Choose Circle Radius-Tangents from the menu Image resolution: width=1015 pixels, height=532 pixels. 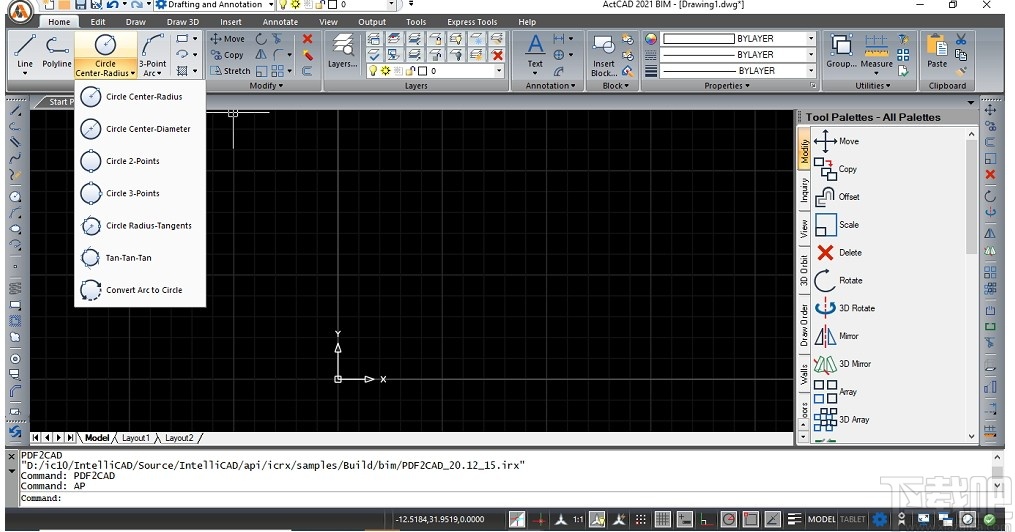(140, 226)
